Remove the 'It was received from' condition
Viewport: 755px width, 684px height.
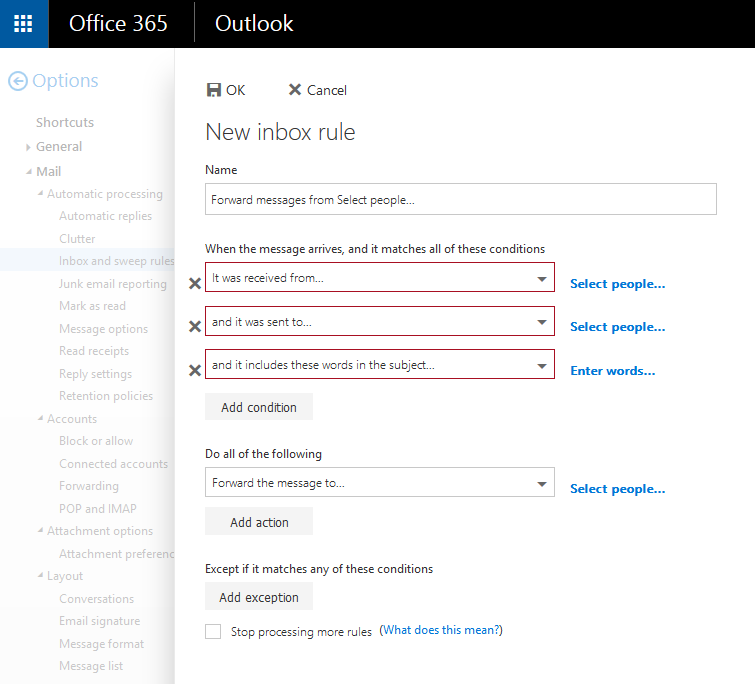pyautogui.click(x=195, y=284)
